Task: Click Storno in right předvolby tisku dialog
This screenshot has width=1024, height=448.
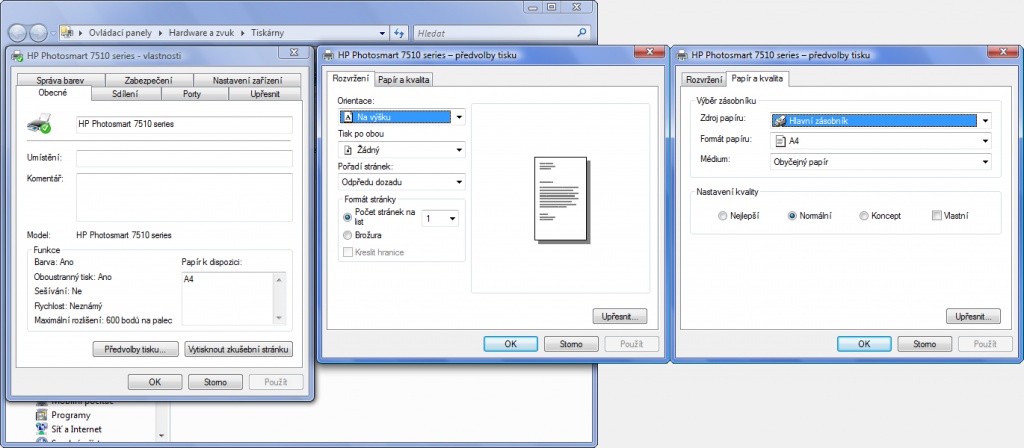Action: [924, 344]
